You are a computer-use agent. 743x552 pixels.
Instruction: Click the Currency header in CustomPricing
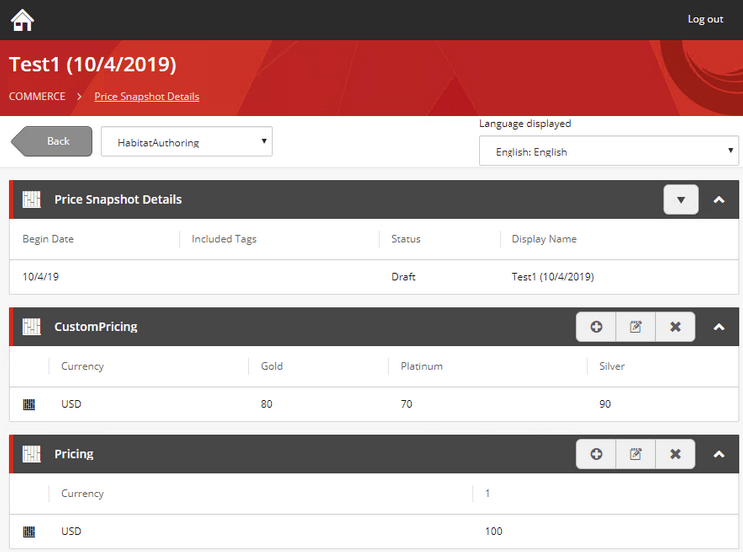[82, 366]
